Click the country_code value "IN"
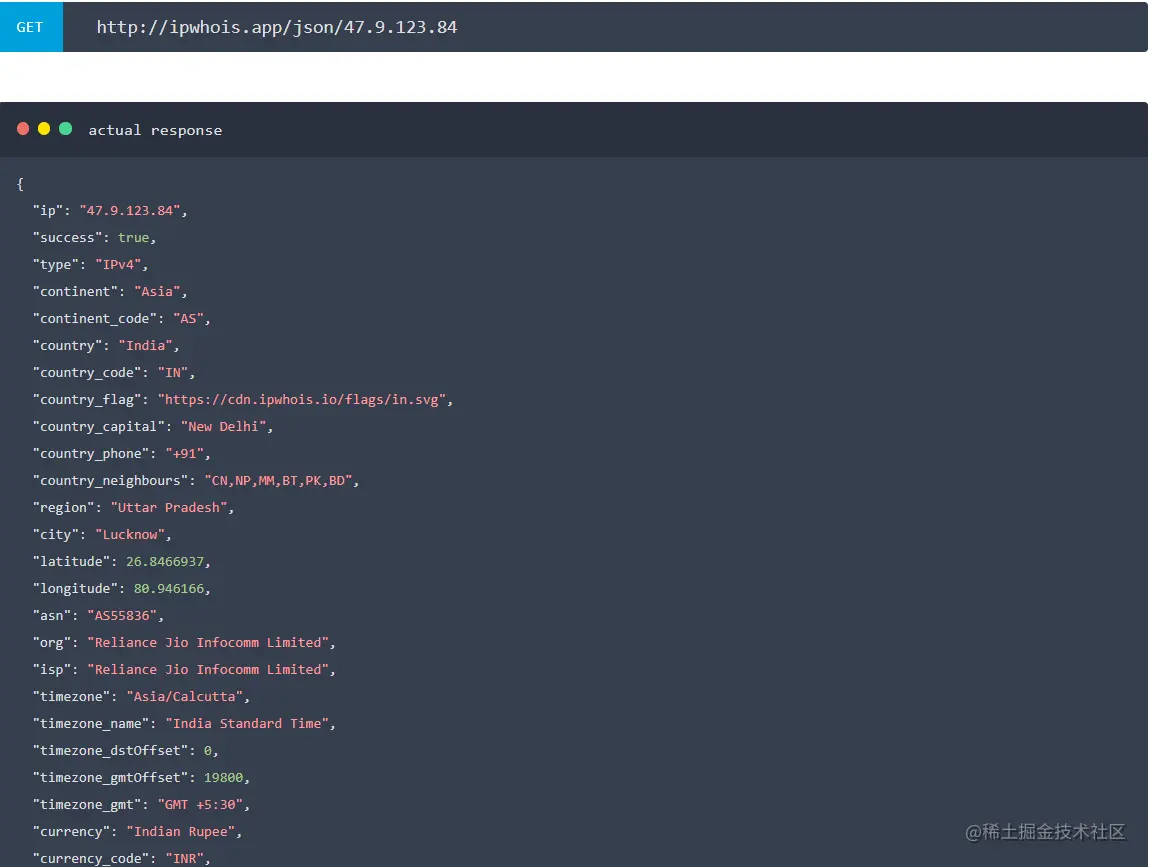 [x=173, y=373]
